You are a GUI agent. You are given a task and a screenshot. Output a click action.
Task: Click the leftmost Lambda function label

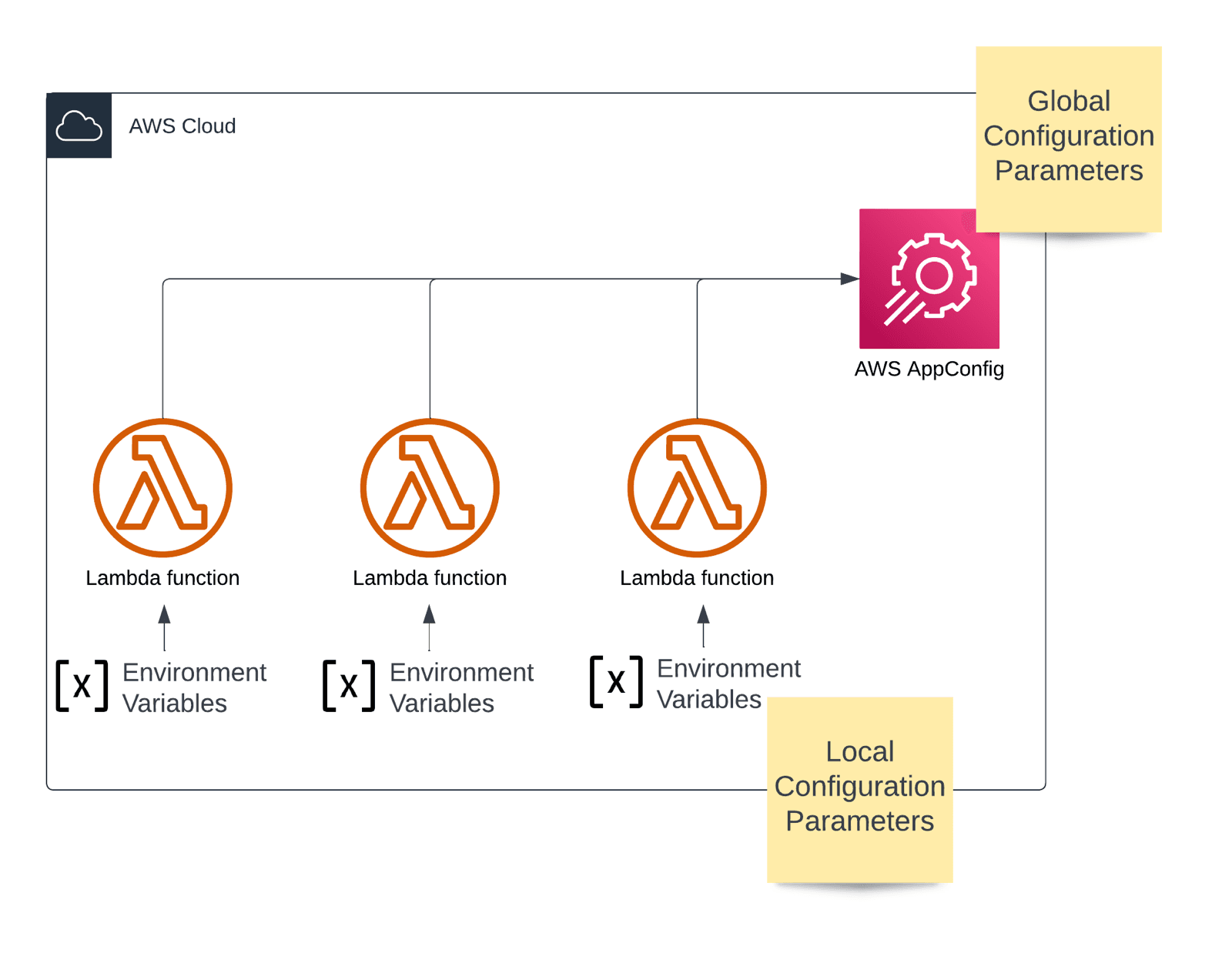pos(162,578)
